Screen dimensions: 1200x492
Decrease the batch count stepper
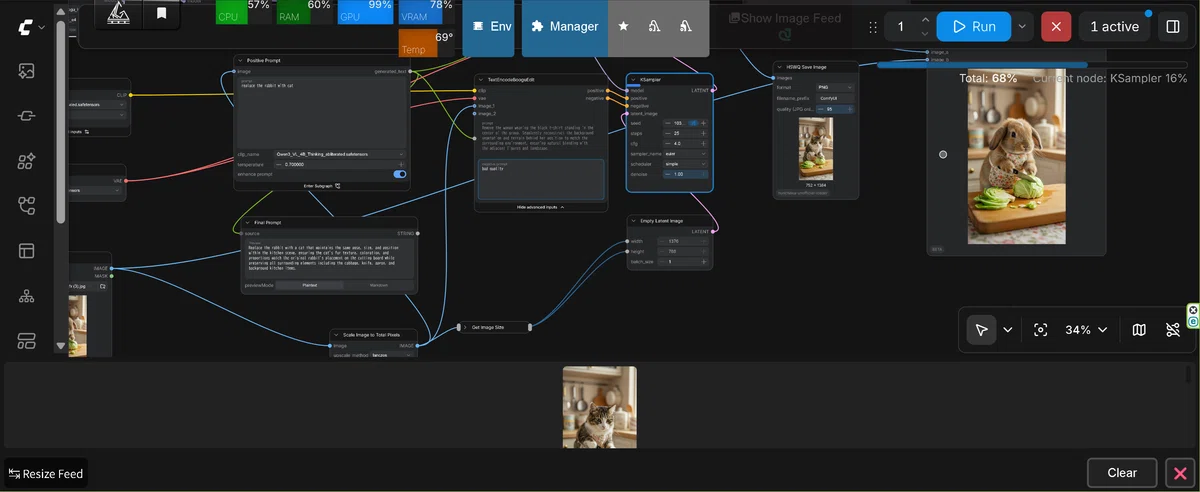pos(925,34)
